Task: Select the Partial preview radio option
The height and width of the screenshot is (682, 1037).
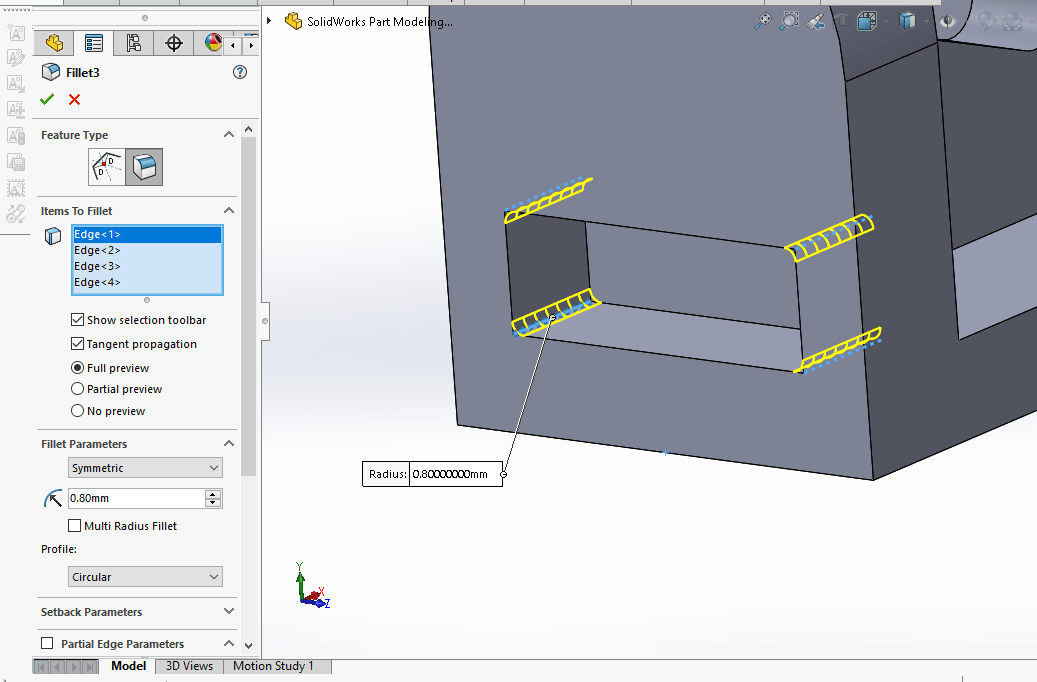Action: pos(78,389)
